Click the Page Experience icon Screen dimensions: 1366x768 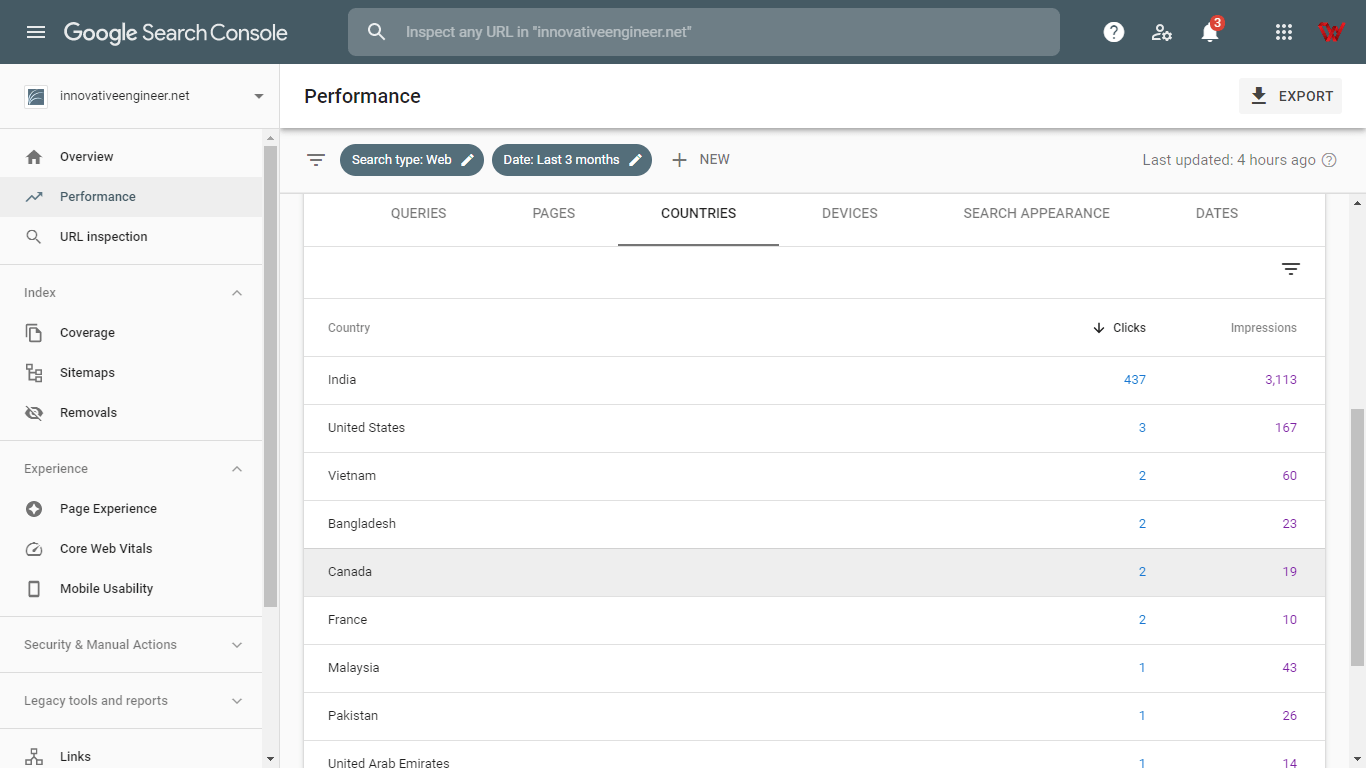coord(34,509)
